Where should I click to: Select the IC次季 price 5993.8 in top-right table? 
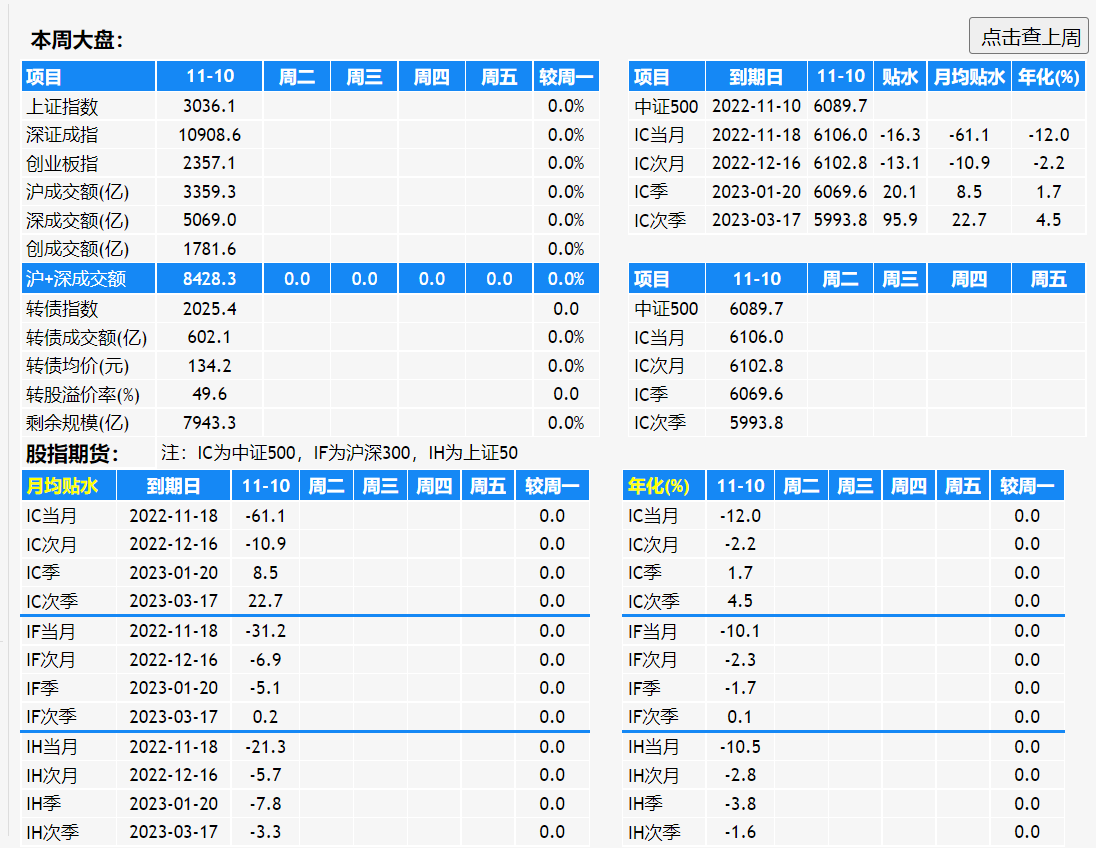pyautogui.click(x=840, y=220)
